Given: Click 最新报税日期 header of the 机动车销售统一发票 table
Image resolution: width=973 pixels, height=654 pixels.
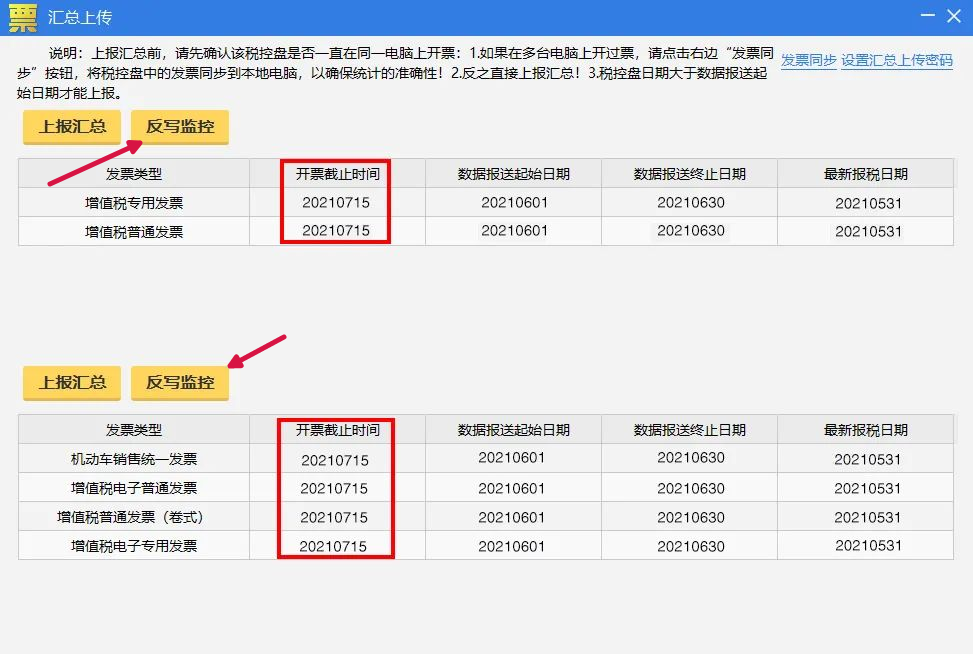Looking at the screenshot, I should click(x=866, y=430).
